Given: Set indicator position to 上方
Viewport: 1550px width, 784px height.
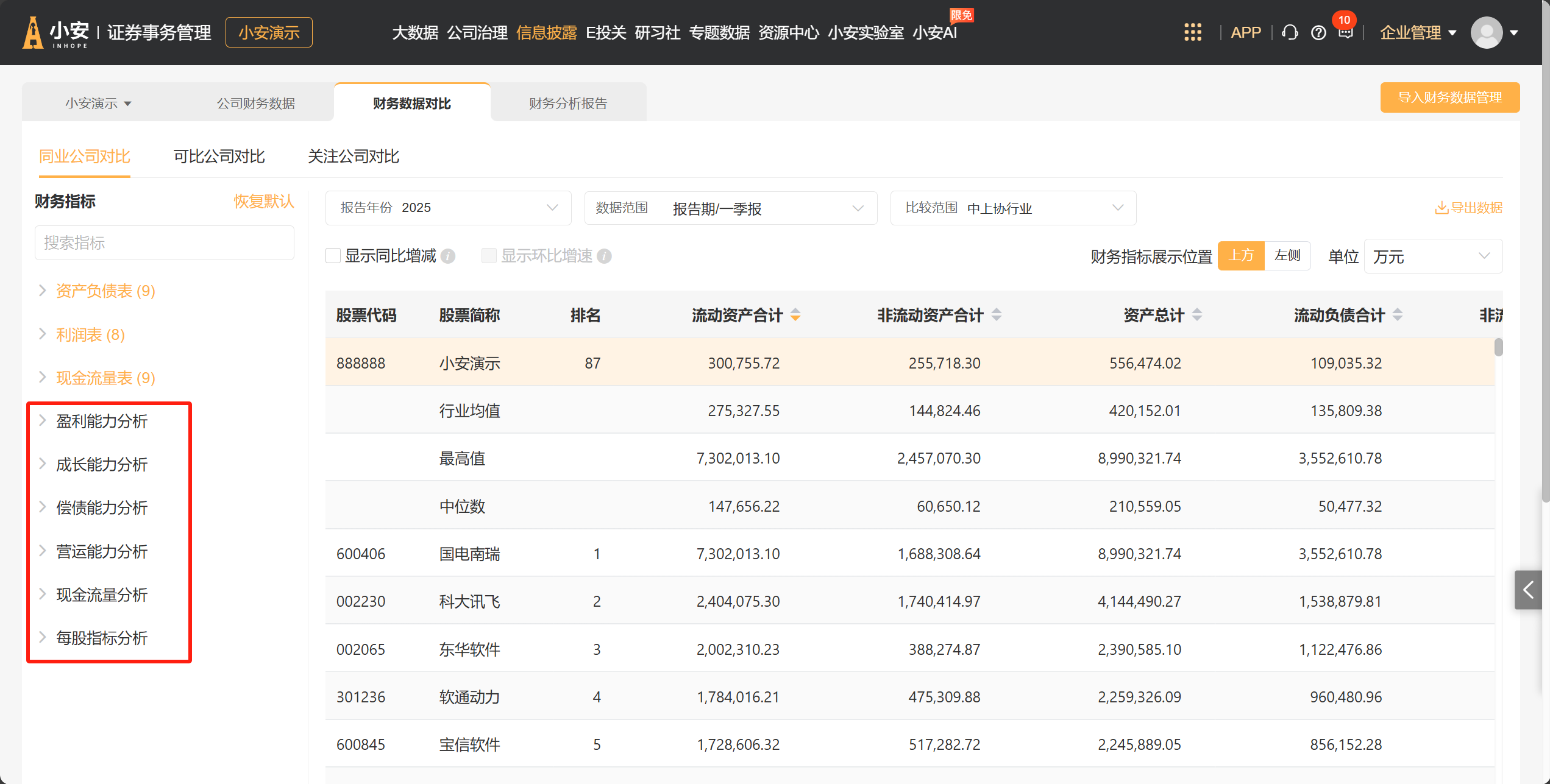Looking at the screenshot, I should (1241, 256).
